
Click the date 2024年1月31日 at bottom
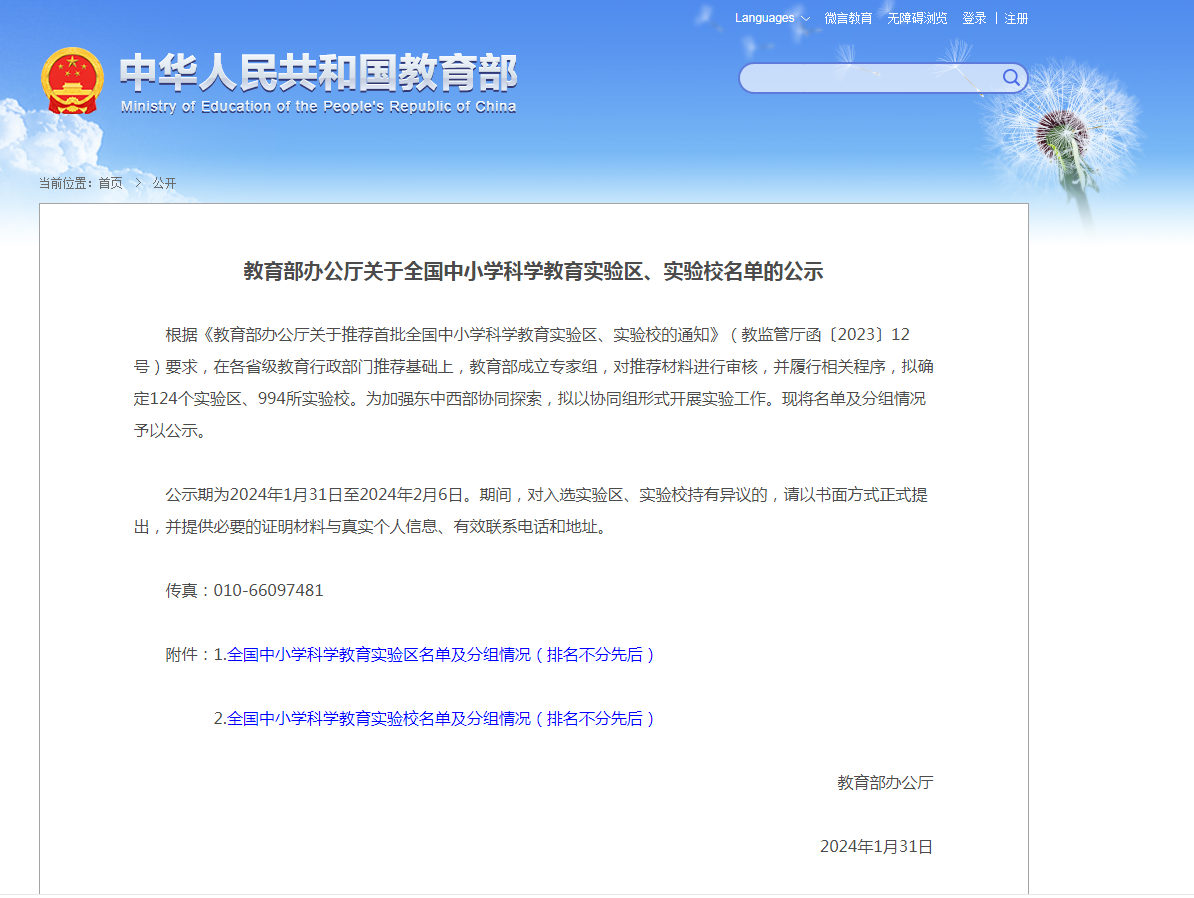876,846
